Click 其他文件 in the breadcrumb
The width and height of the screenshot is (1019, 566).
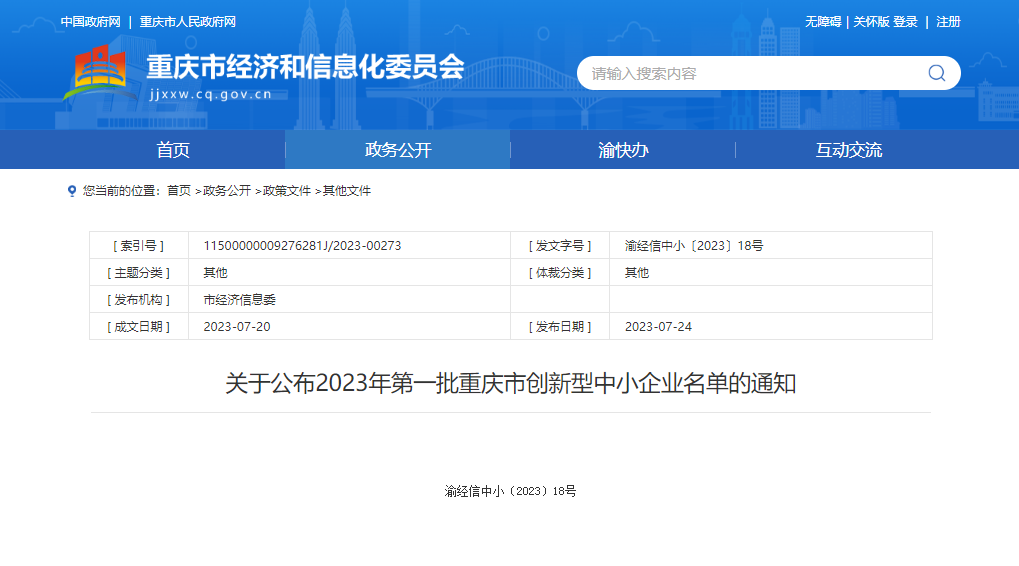click(x=347, y=191)
